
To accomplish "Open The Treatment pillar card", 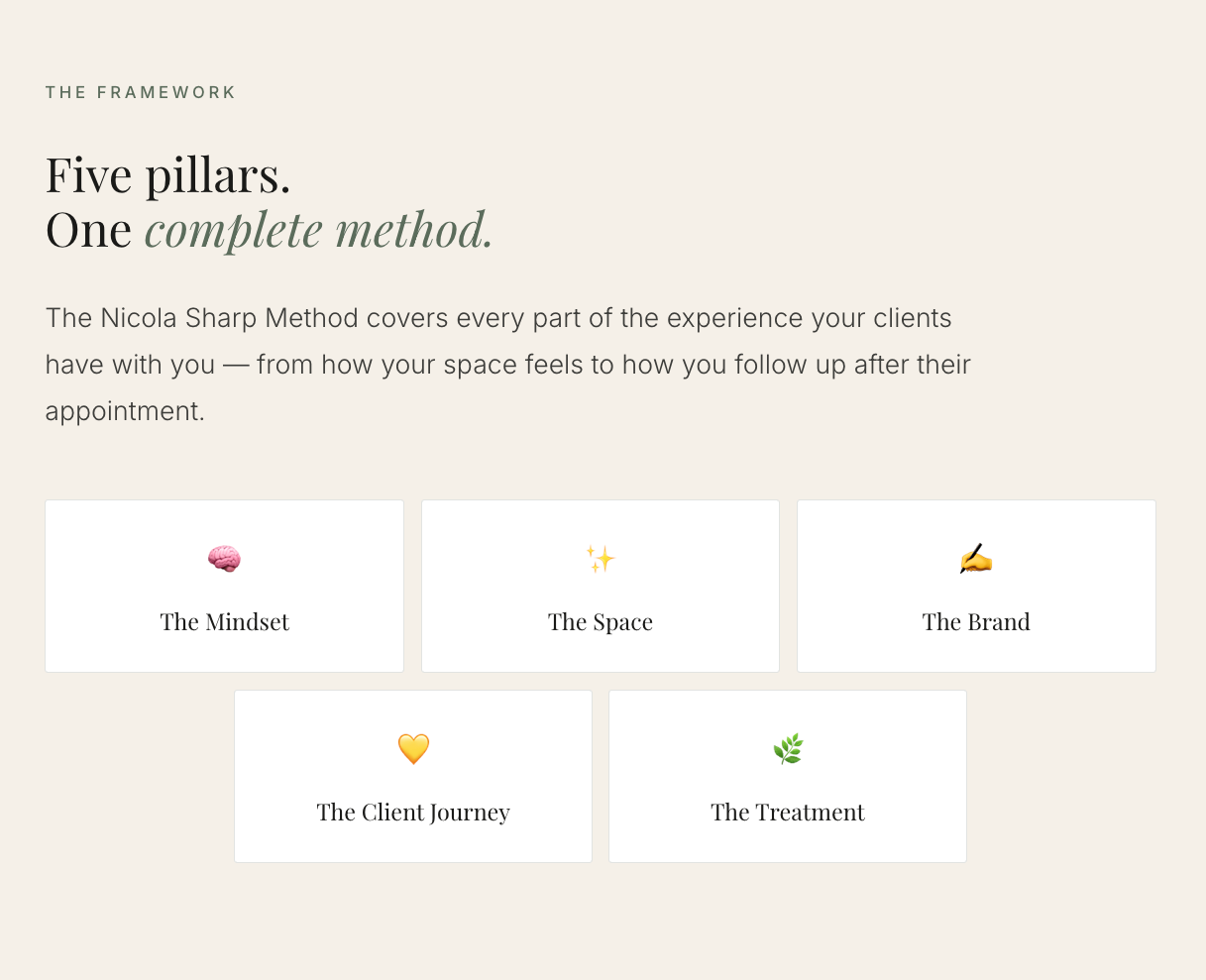I will click(788, 777).
